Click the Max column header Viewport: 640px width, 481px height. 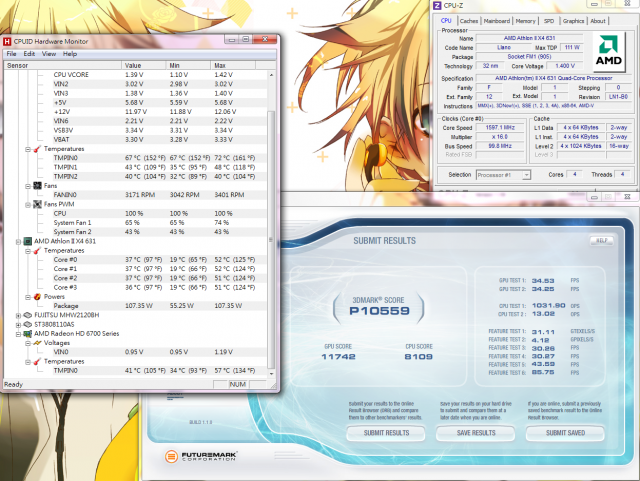click(x=233, y=65)
